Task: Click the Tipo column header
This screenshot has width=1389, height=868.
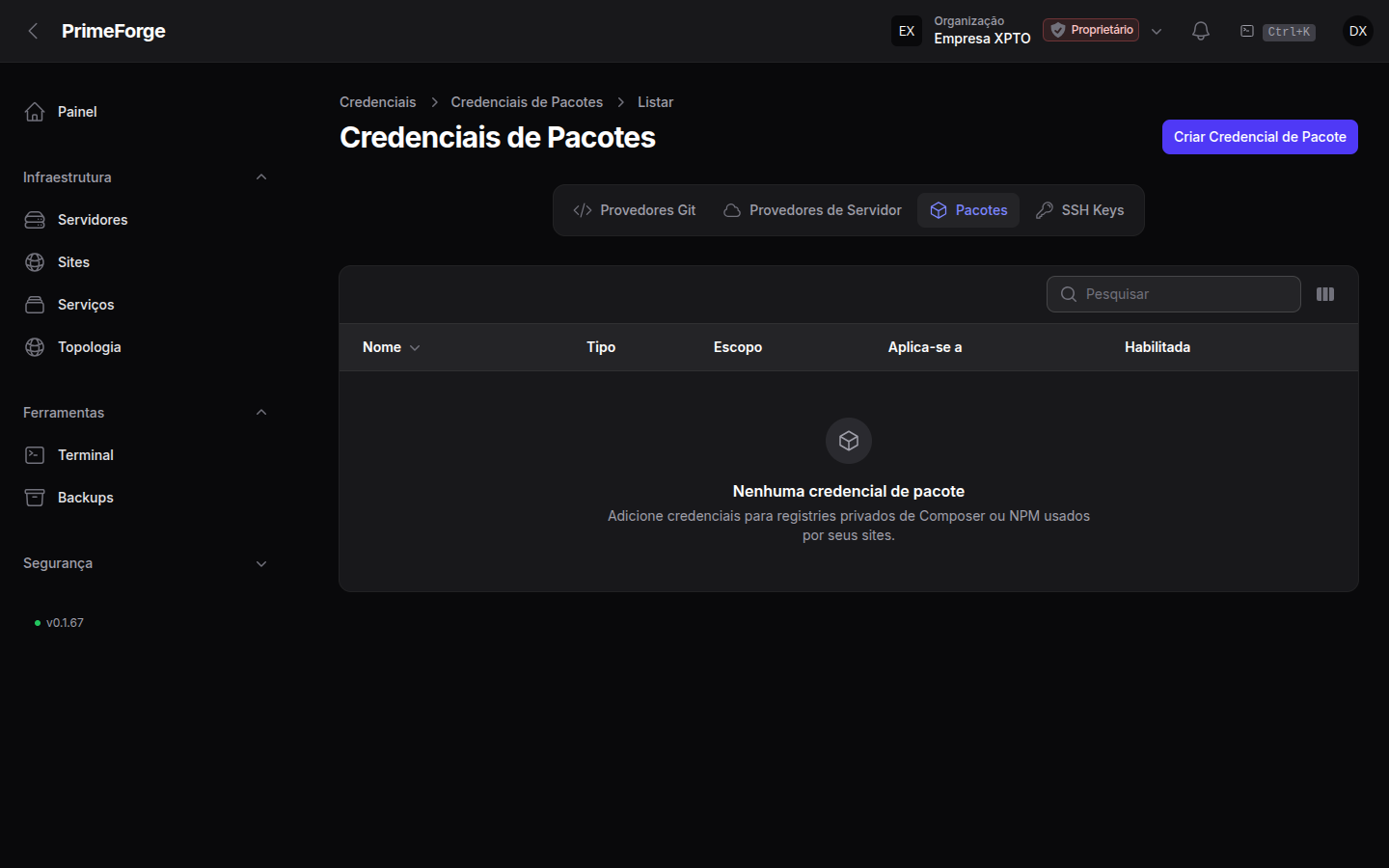Action: (601, 347)
